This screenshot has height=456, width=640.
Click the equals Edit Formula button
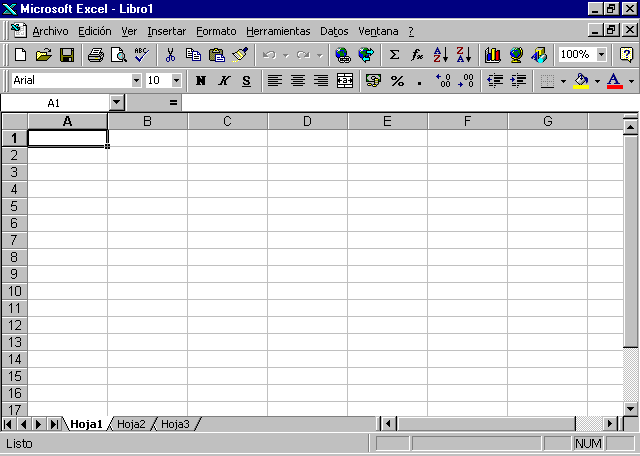[173, 102]
